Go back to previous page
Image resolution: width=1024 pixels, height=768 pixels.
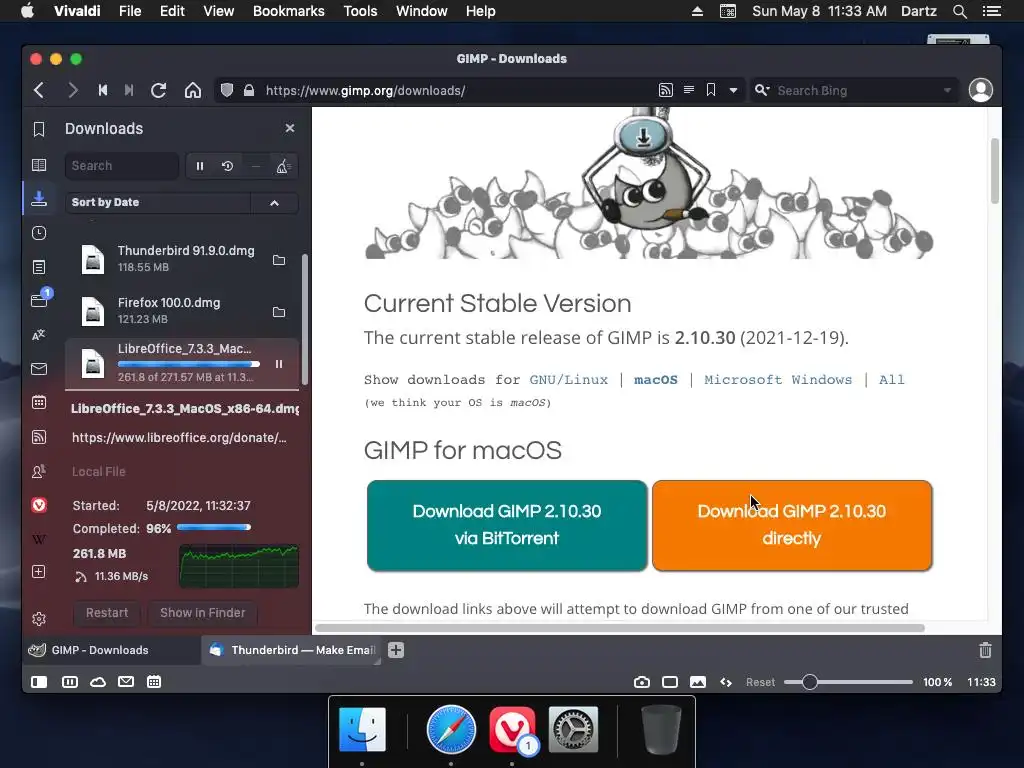(x=39, y=90)
